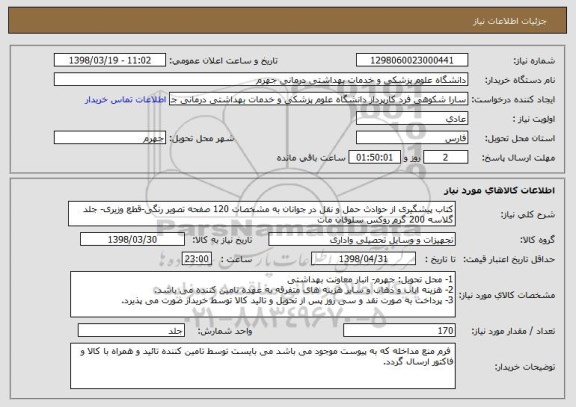Viewport: 576px width, 407px height.
Task: Click the تاریخ و ساعت اعلان عمومی label
Action: [x=223, y=61]
